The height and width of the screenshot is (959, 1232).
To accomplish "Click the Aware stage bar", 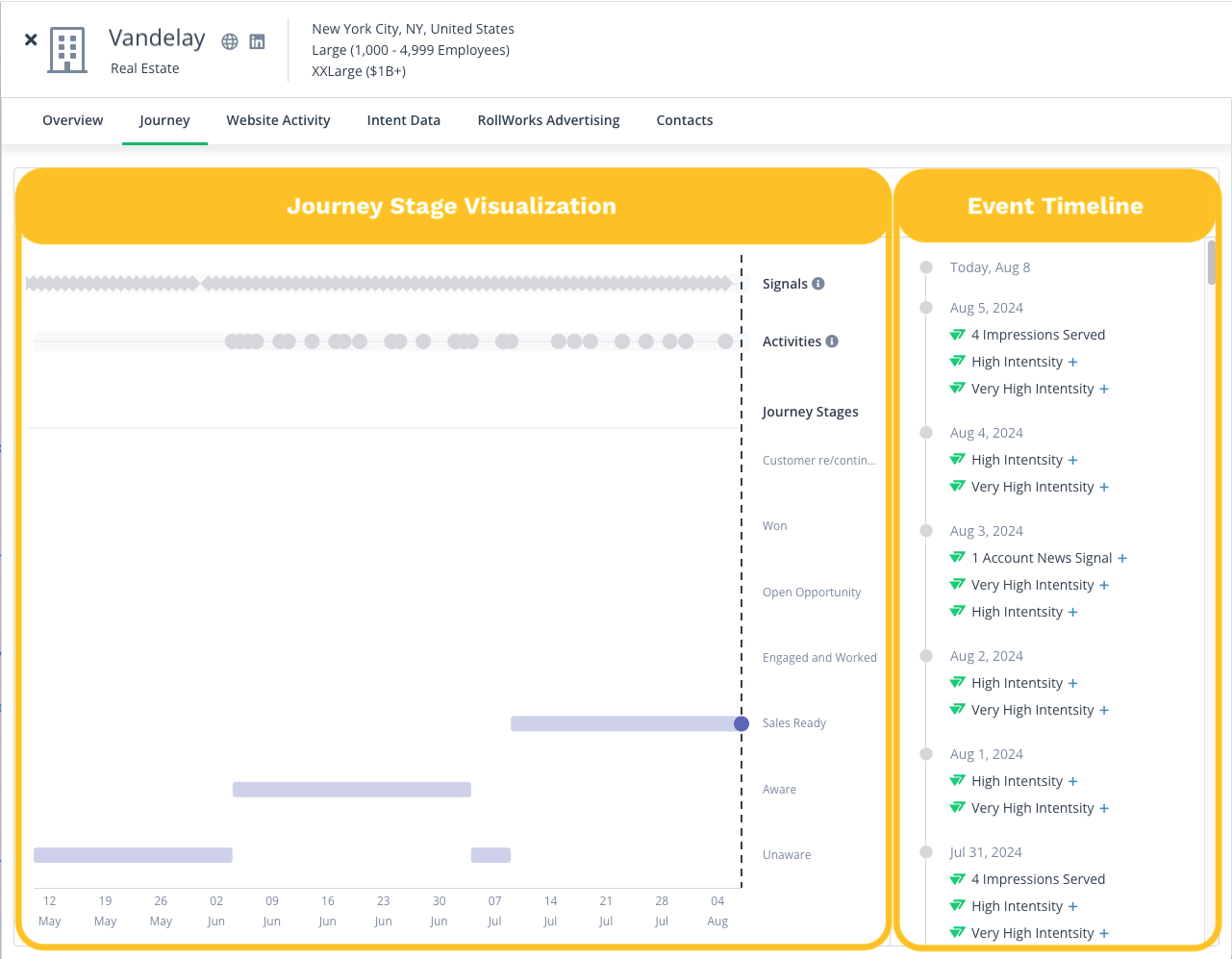I will [352, 790].
